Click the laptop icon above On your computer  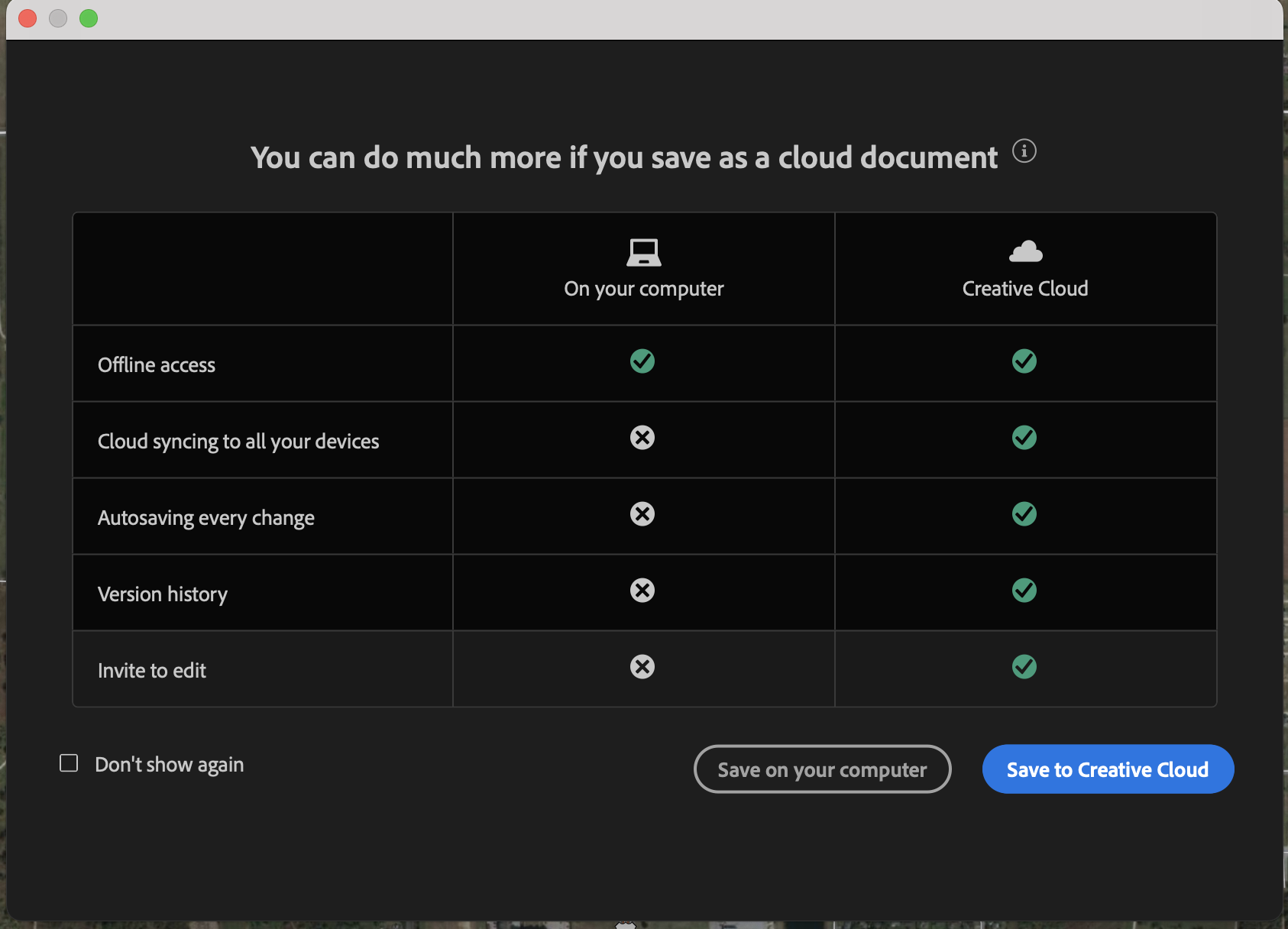click(643, 252)
